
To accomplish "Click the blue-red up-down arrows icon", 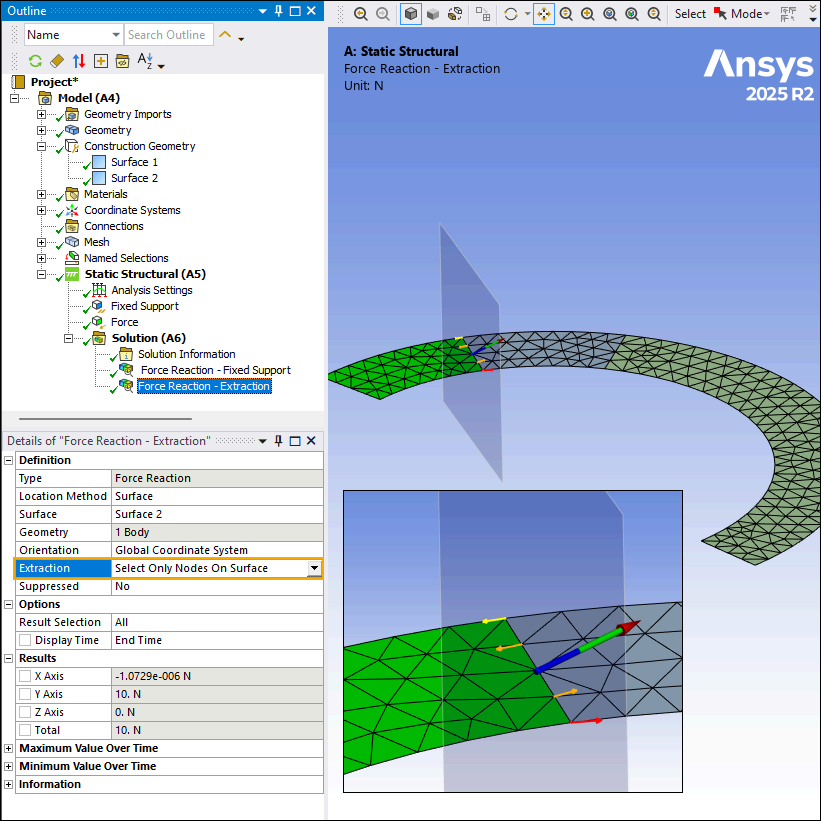I will pos(79,61).
